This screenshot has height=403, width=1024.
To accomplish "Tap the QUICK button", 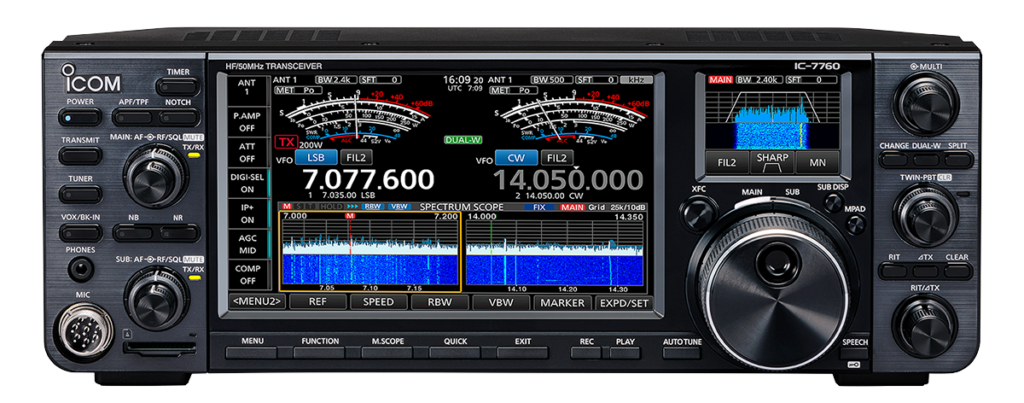I will tap(455, 353).
